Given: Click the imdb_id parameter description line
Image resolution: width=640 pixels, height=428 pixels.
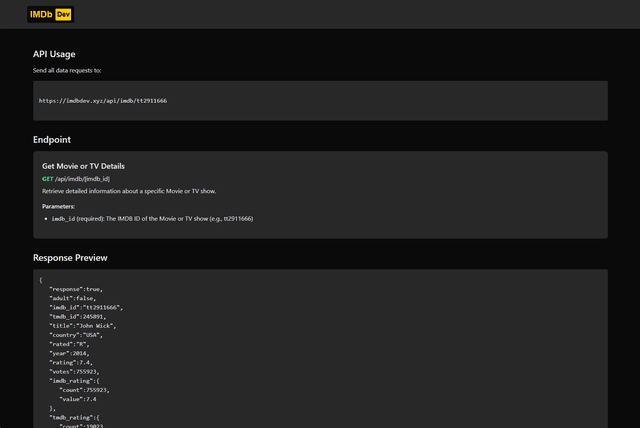Looking at the screenshot, I should click(152, 217).
